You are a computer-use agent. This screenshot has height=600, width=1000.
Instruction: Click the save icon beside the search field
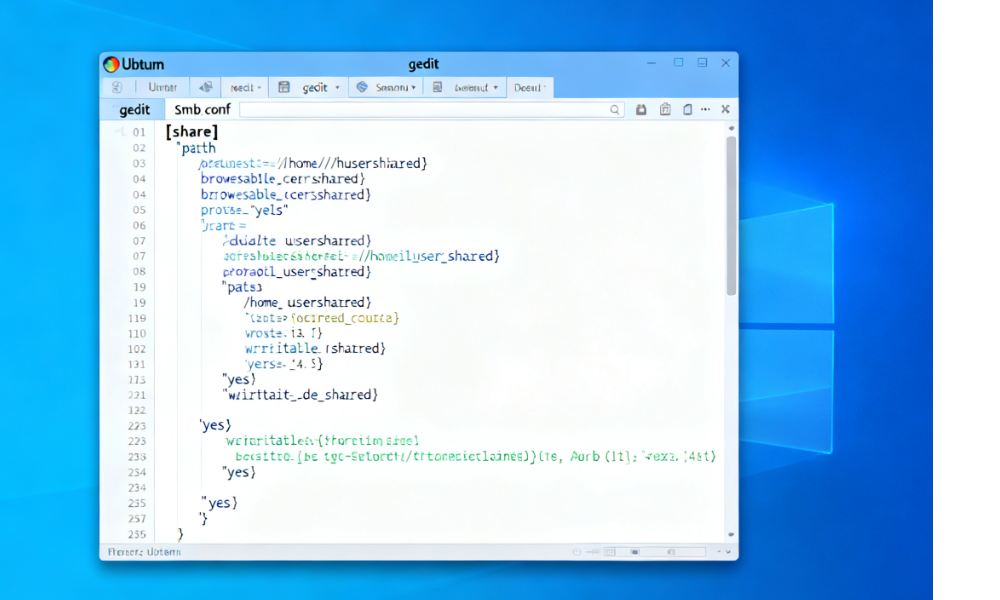(641, 110)
